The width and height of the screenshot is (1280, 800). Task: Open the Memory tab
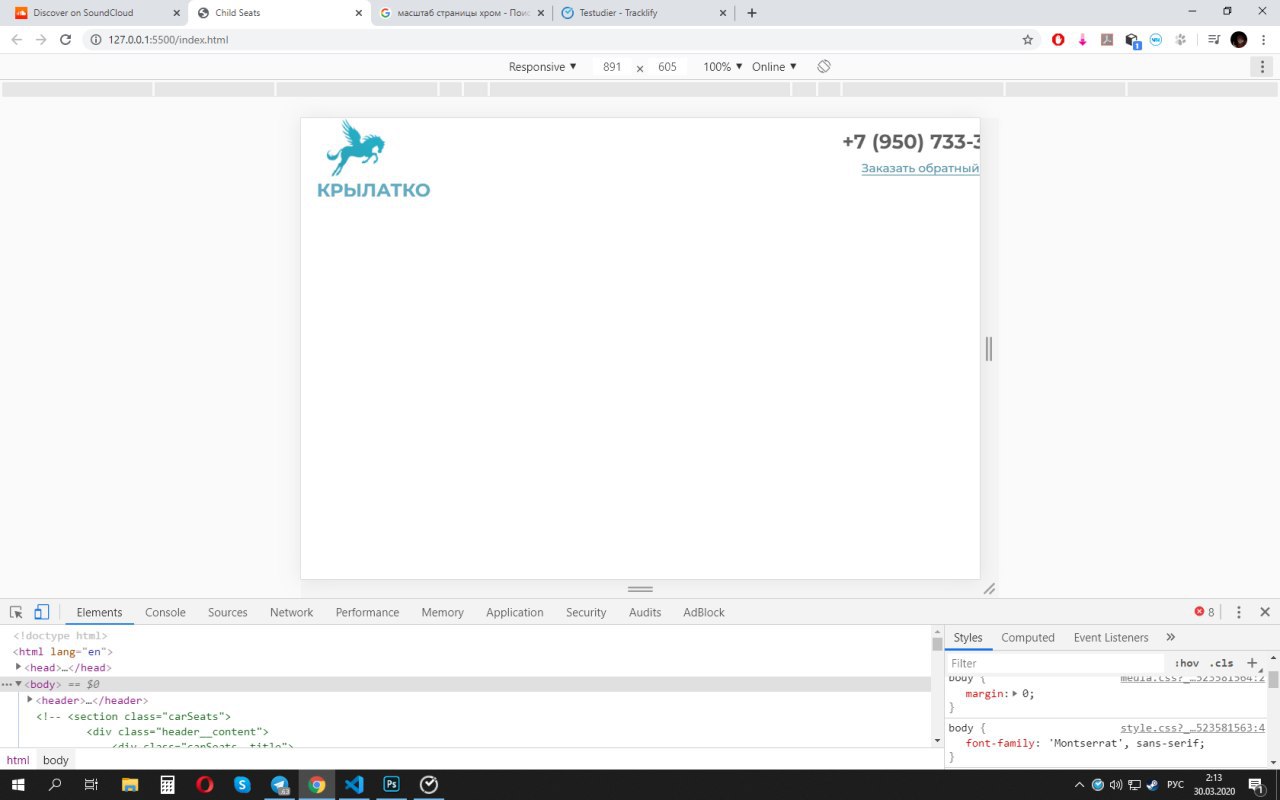point(442,612)
